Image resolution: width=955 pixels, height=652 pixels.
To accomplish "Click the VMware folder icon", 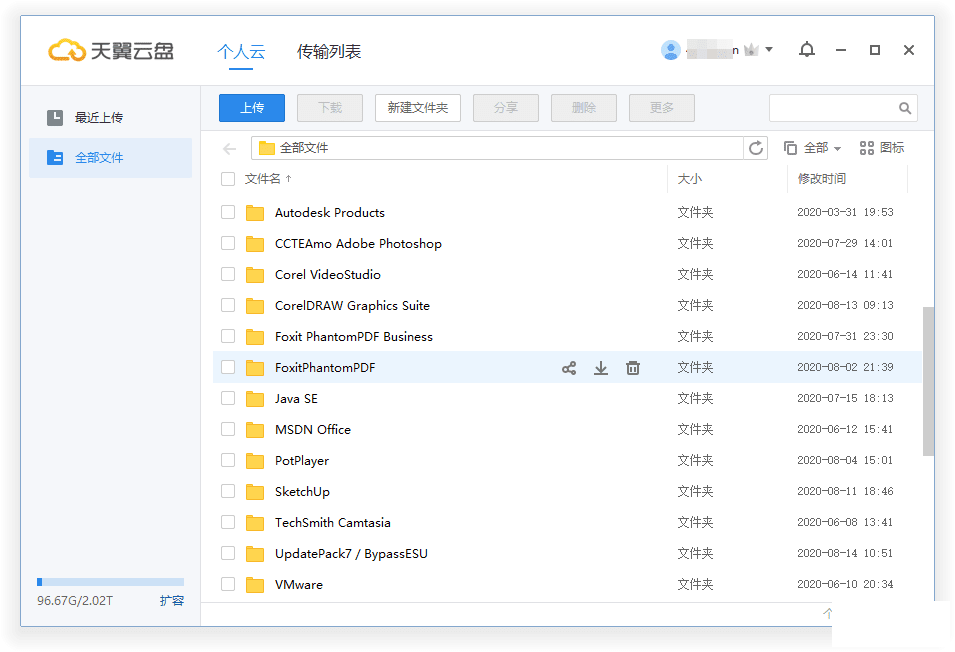I will pyautogui.click(x=255, y=585).
